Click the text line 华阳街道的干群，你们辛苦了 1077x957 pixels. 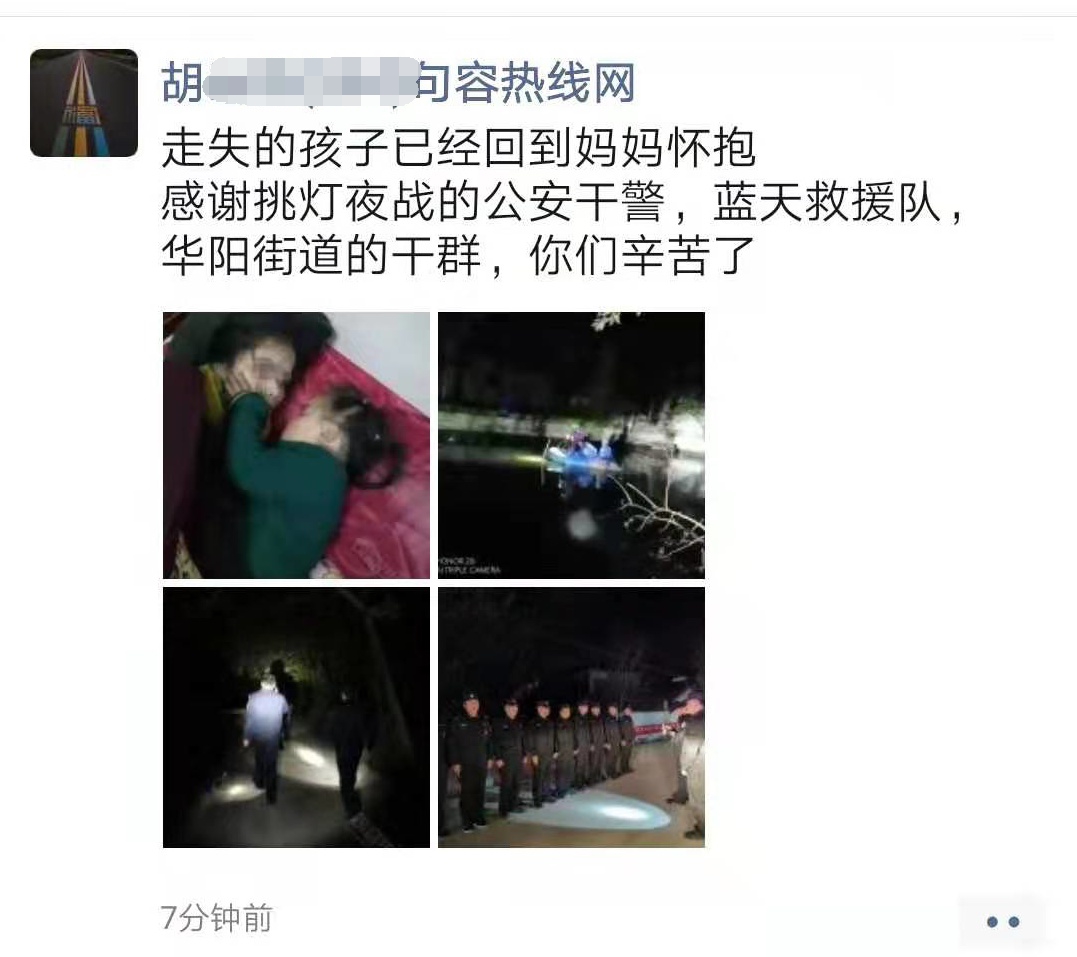pyautogui.click(x=459, y=256)
